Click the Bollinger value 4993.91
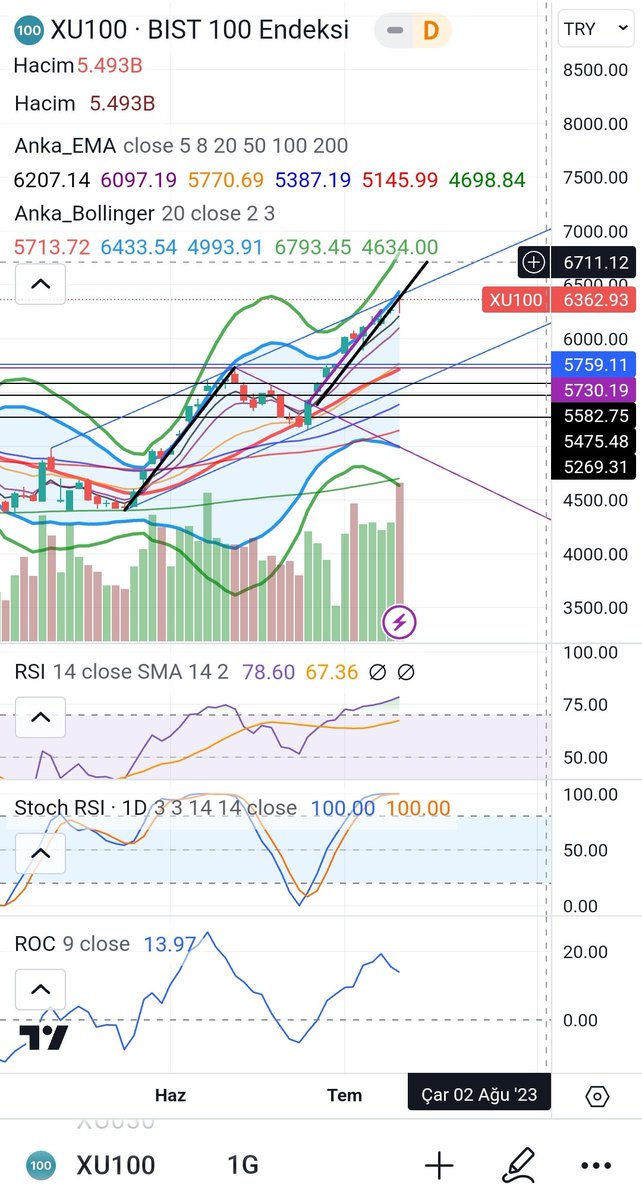The image size is (642, 1200). (x=226, y=247)
